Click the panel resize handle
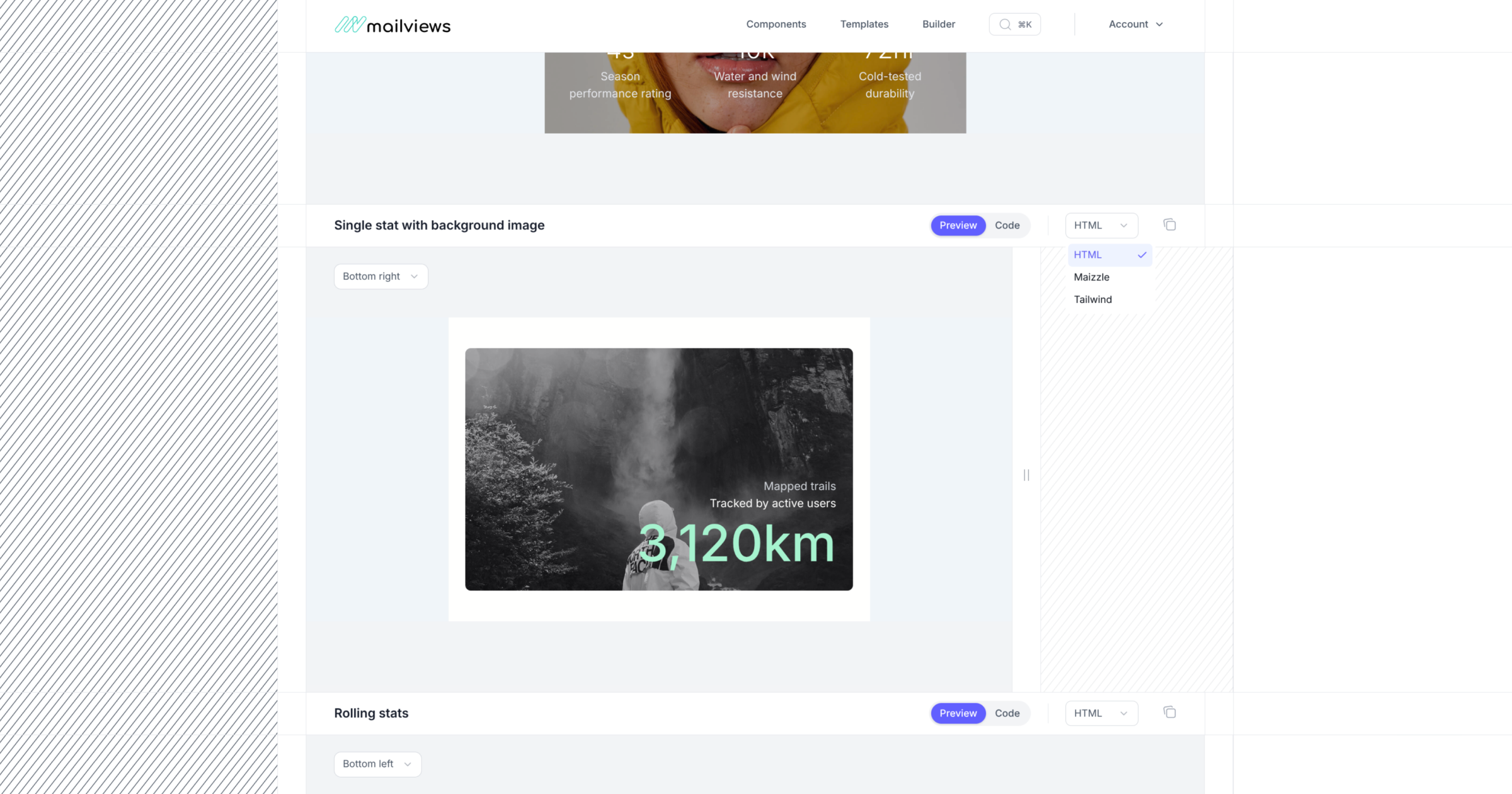1512x794 pixels. [1026, 475]
